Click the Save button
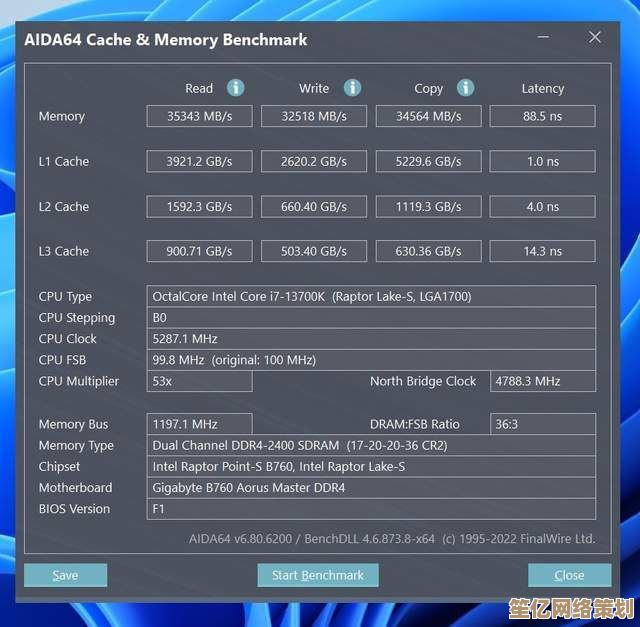640x627 pixels. tap(65, 575)
